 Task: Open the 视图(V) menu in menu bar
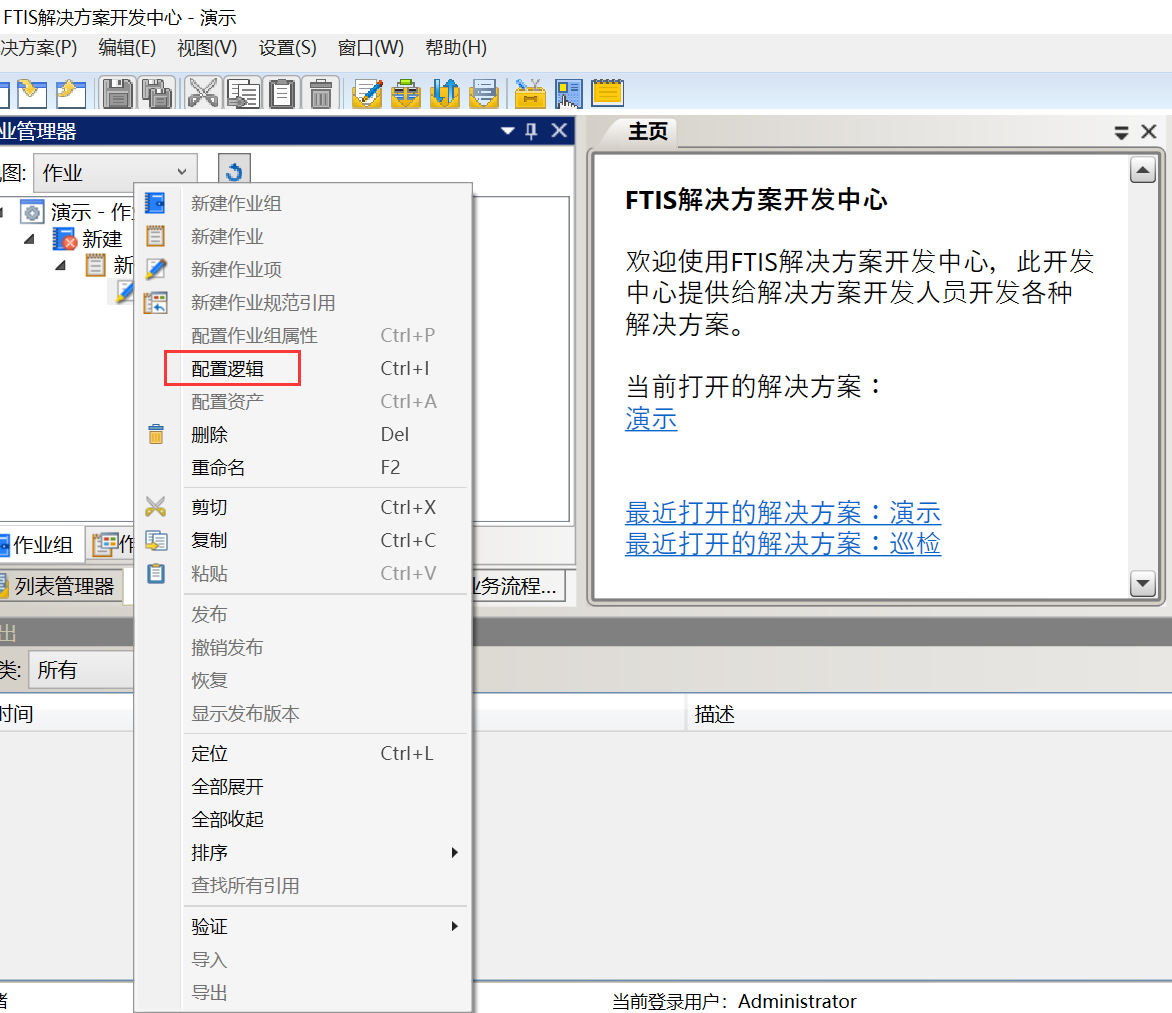click(x=207, y=48)
